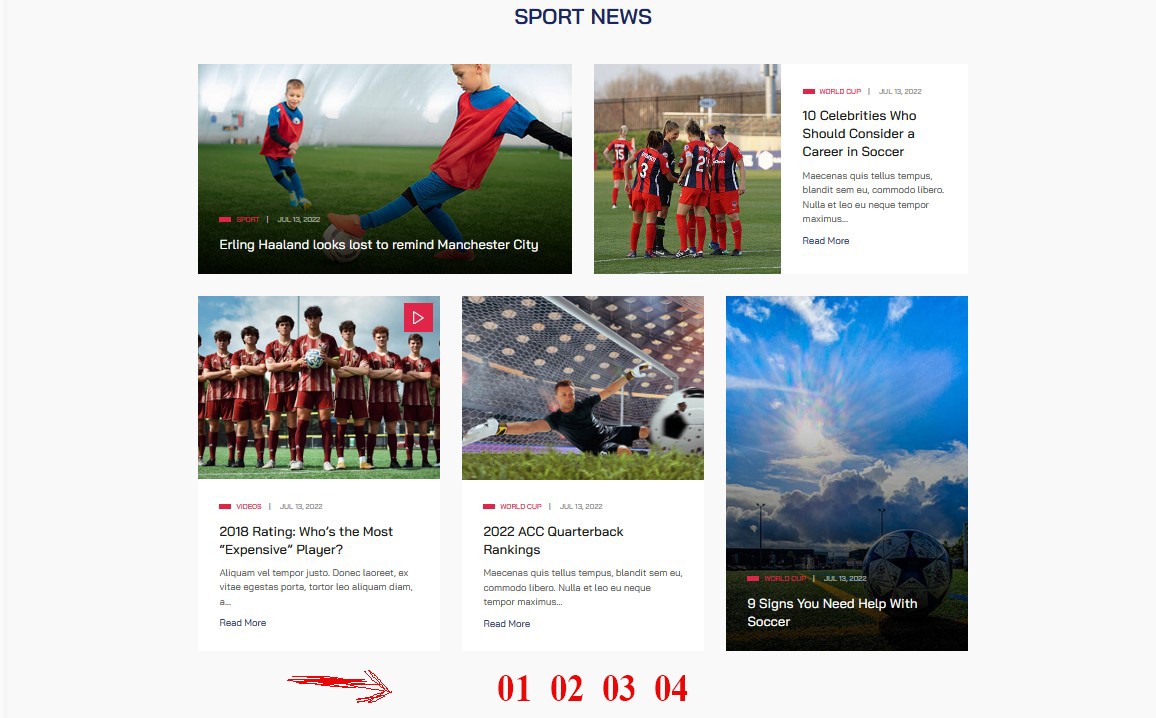Select the SPORT category tag
The image size is (1156, 718).
(x=248, y=220)
